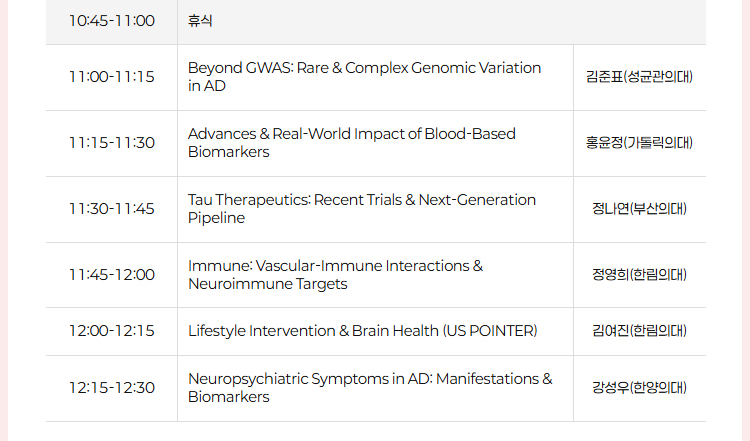Click speaker 김여진(한림의대)
The height and width of the screenshot is (441, 750).
pos(640,331)
